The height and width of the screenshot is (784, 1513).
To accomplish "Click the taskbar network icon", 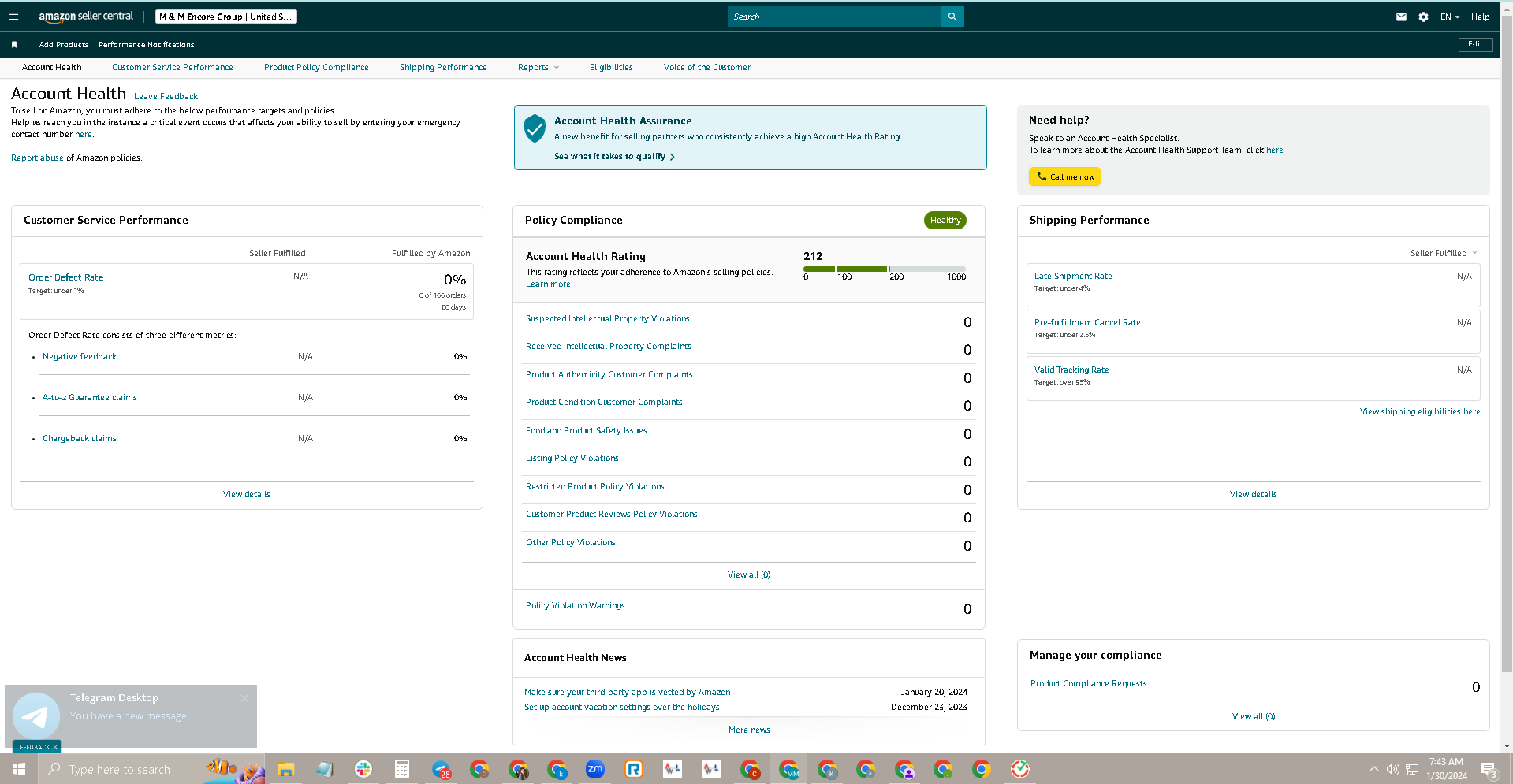I will (1412, 769).
